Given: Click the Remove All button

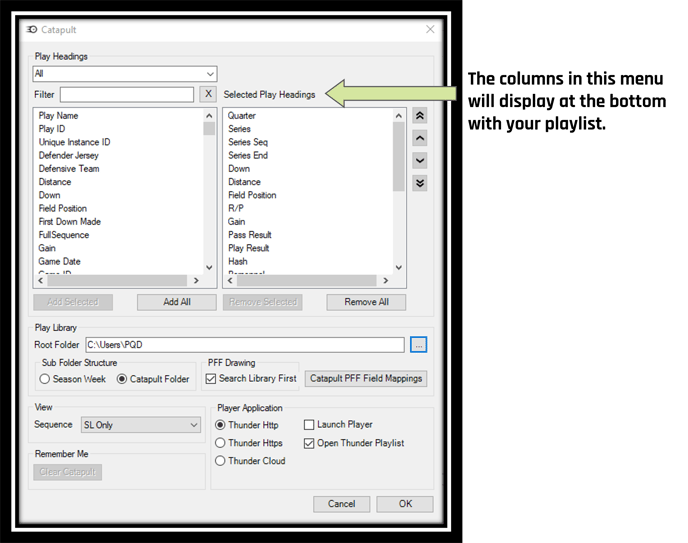Looking at the screenshot, I should pos(366,302).
